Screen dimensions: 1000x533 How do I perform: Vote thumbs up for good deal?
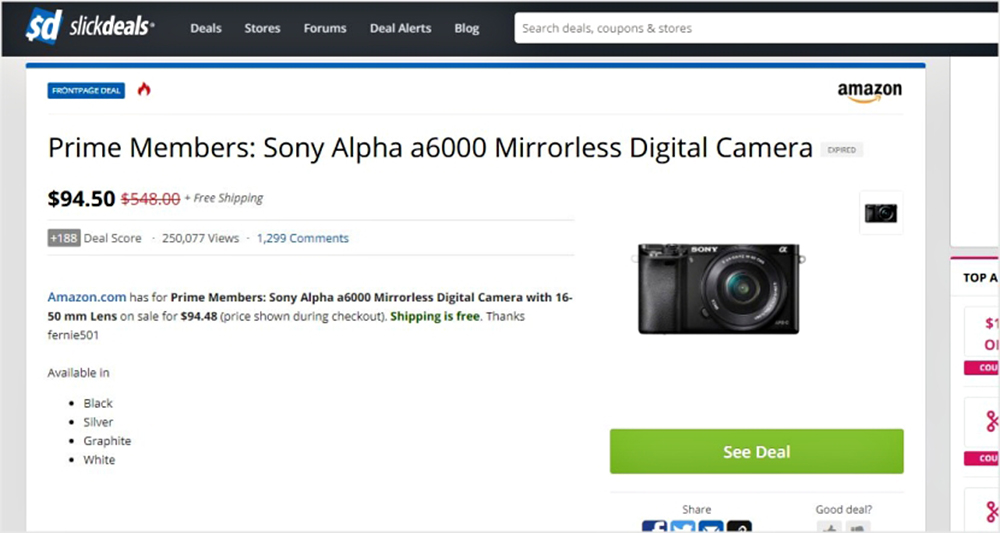[829, 527]
